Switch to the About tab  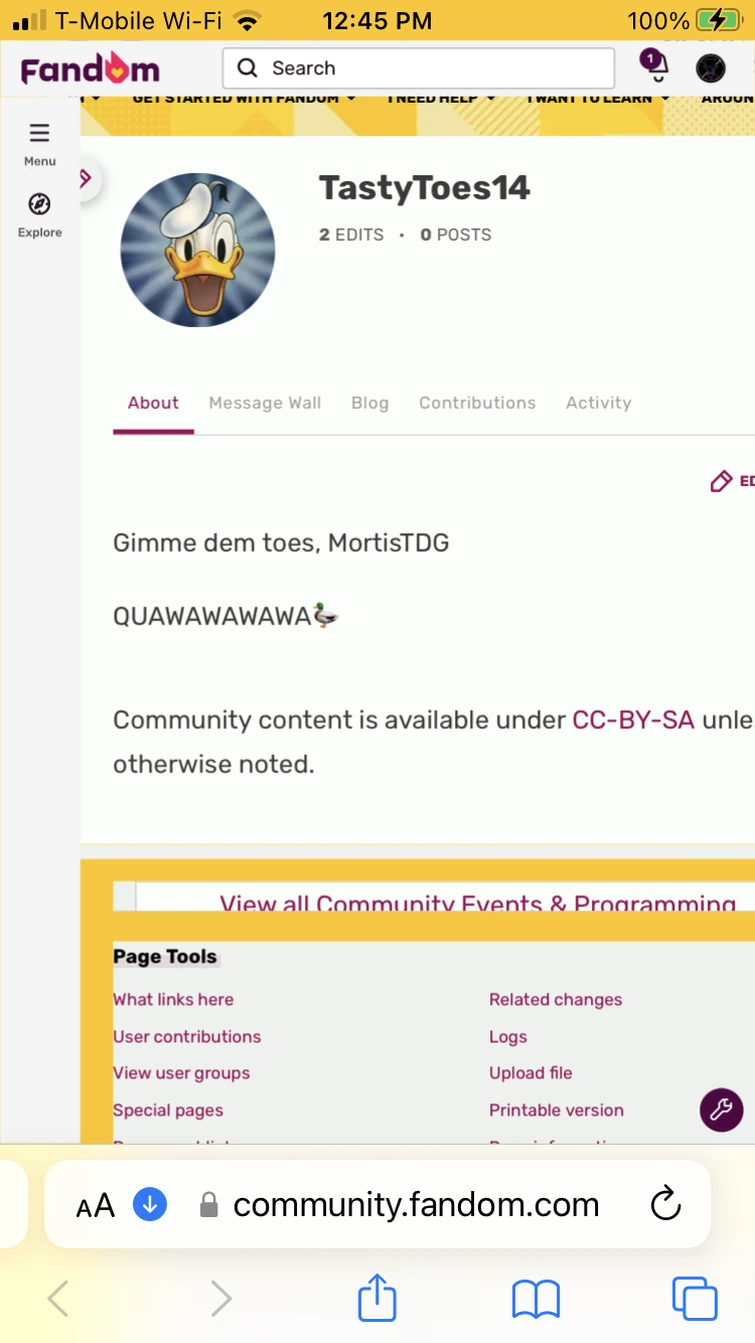(x=153, y=403)
